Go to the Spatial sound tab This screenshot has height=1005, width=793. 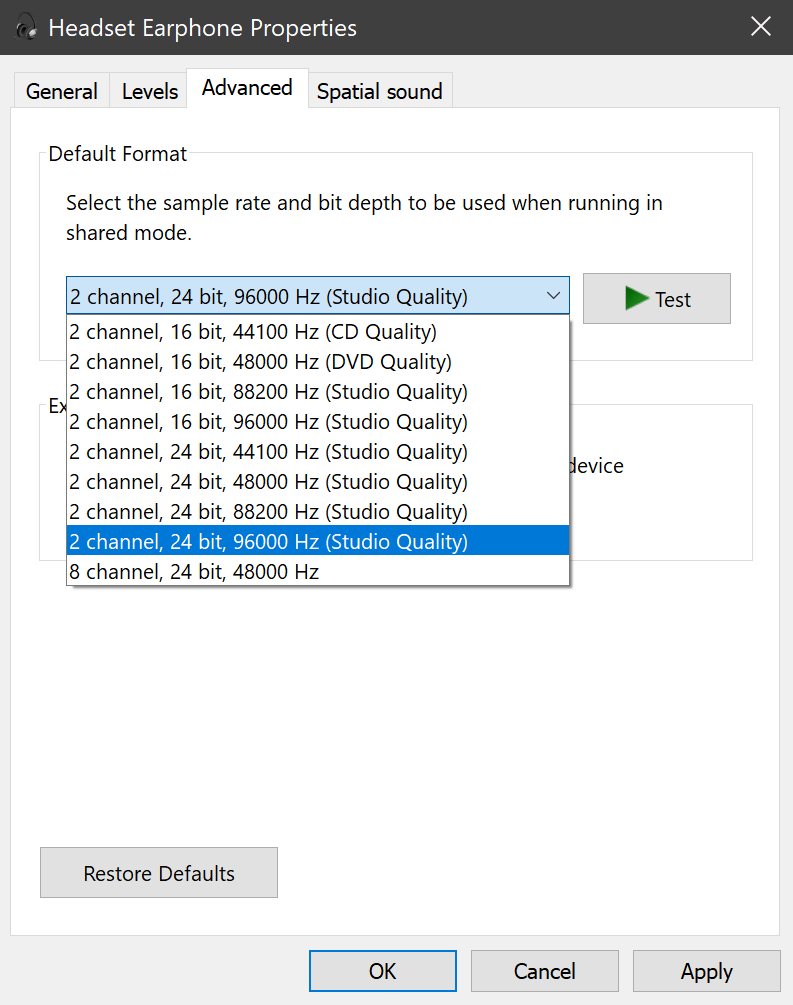click(x=379, y=91)
